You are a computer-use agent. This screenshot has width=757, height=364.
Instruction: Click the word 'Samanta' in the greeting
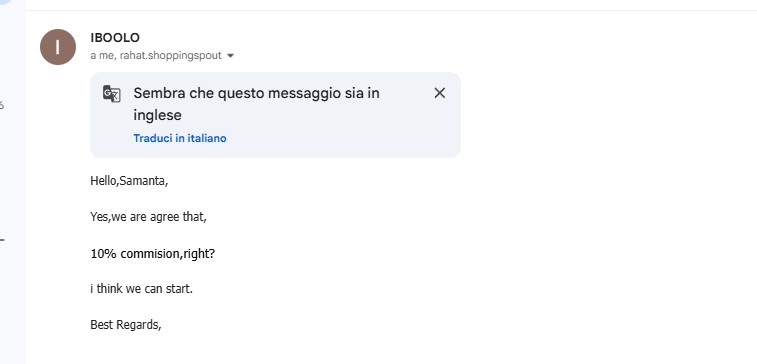click(142, 181)
